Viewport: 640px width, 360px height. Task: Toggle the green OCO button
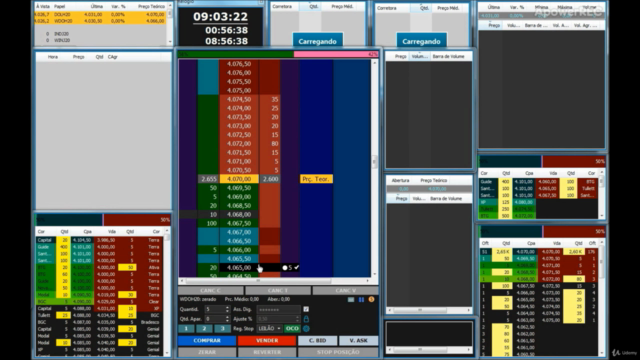pyautogui.click(x=292, y=329)
